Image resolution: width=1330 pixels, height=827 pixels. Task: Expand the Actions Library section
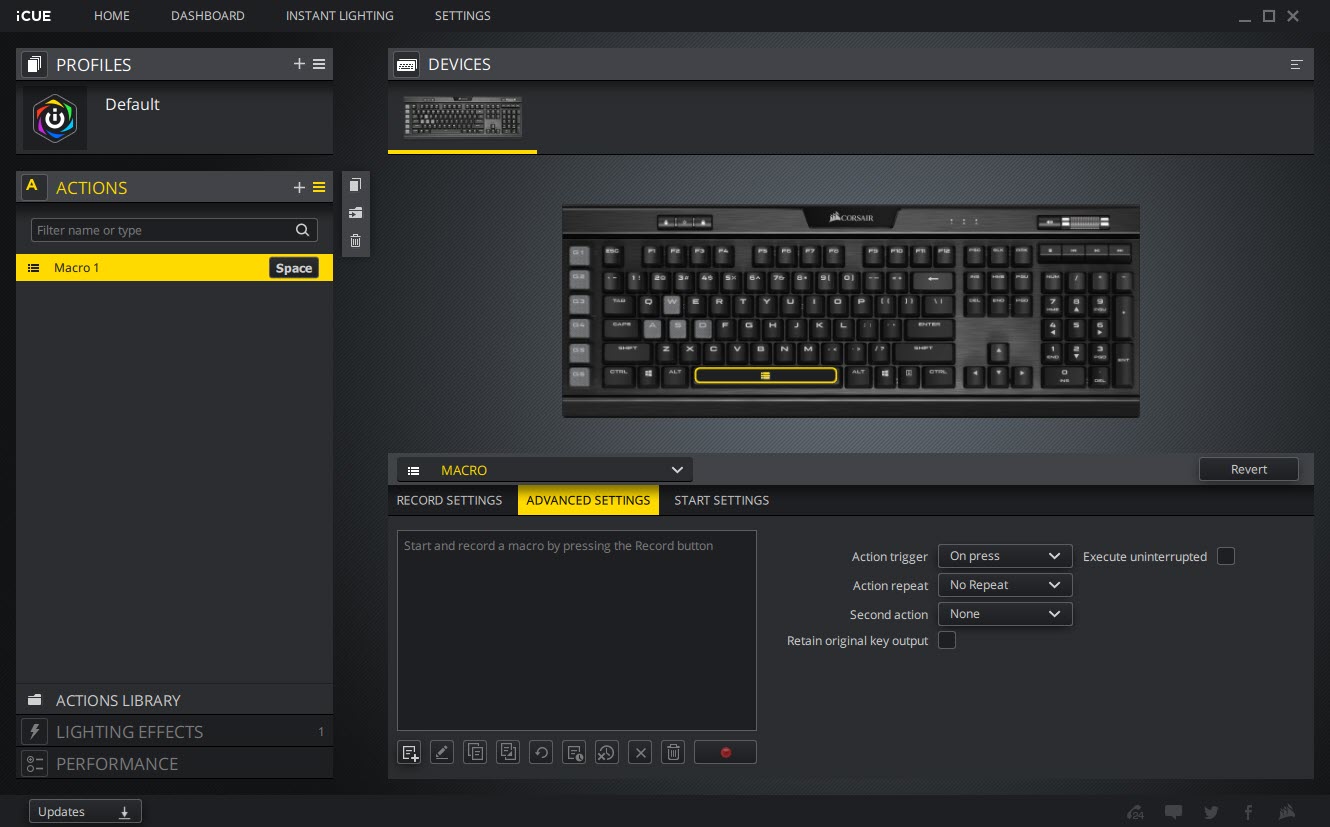[174, 700]
